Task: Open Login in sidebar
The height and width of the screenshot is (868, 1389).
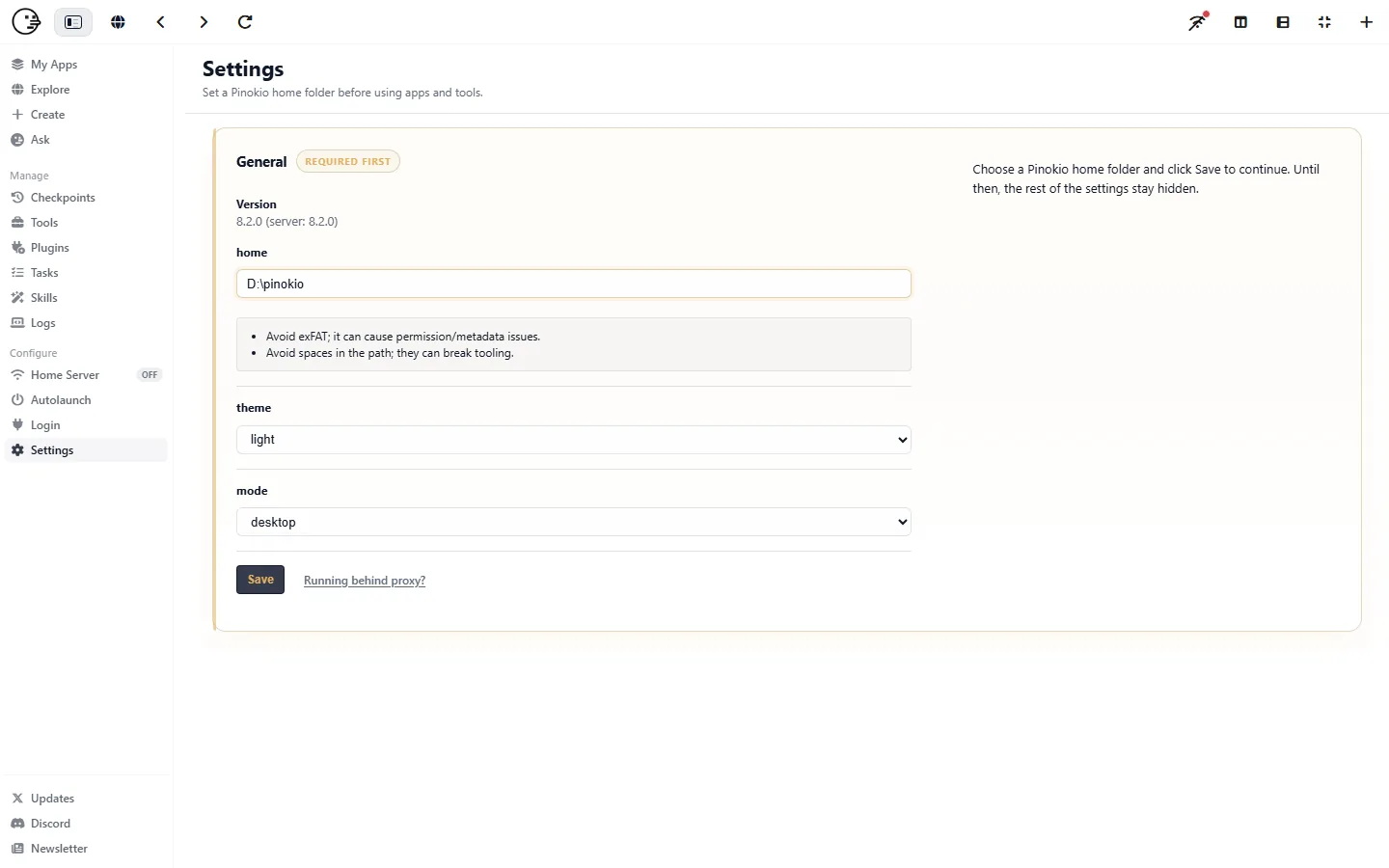Action: [86, 425]
